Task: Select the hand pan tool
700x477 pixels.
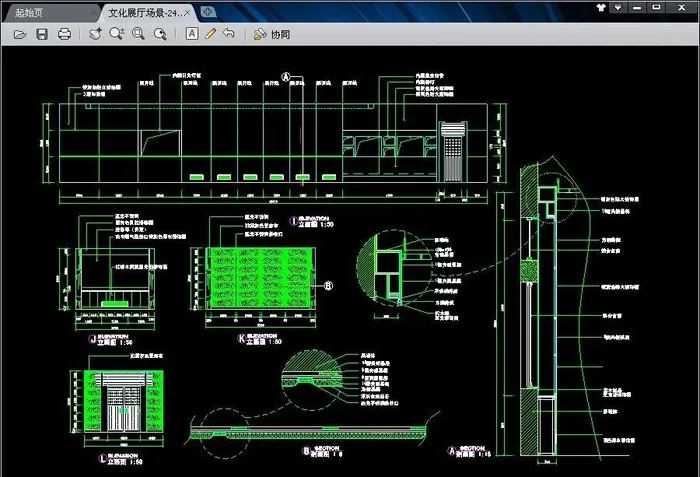Action: click(95, 34)
